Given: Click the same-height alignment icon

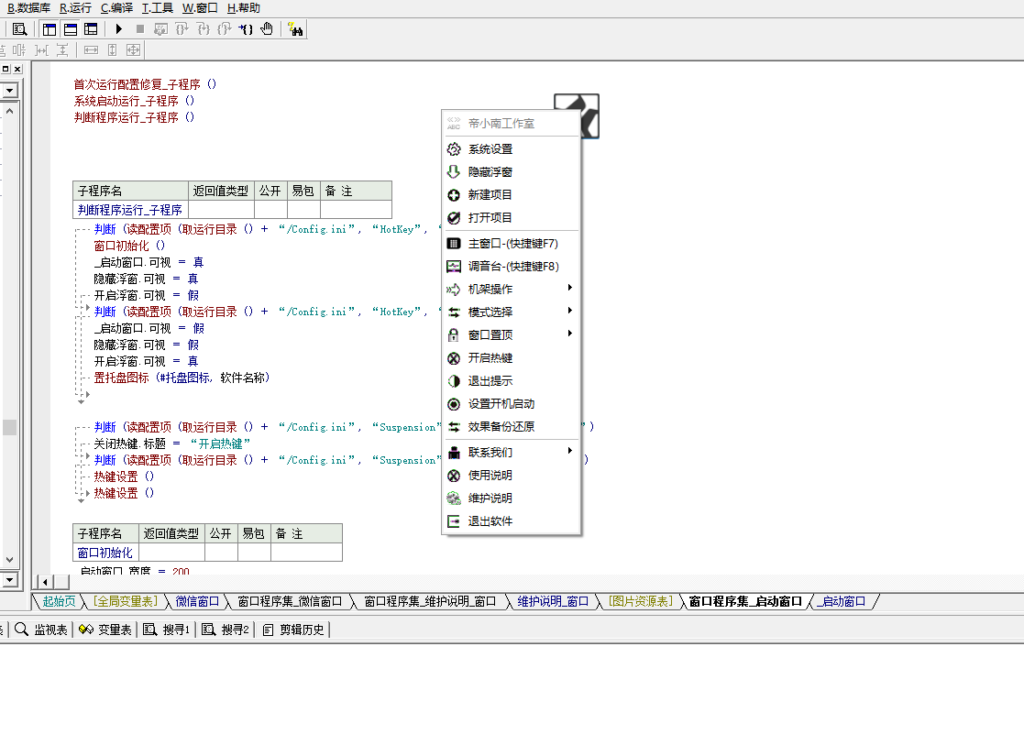Looking at the screenshot, I should pyautogui.click(x=112, y=50).
